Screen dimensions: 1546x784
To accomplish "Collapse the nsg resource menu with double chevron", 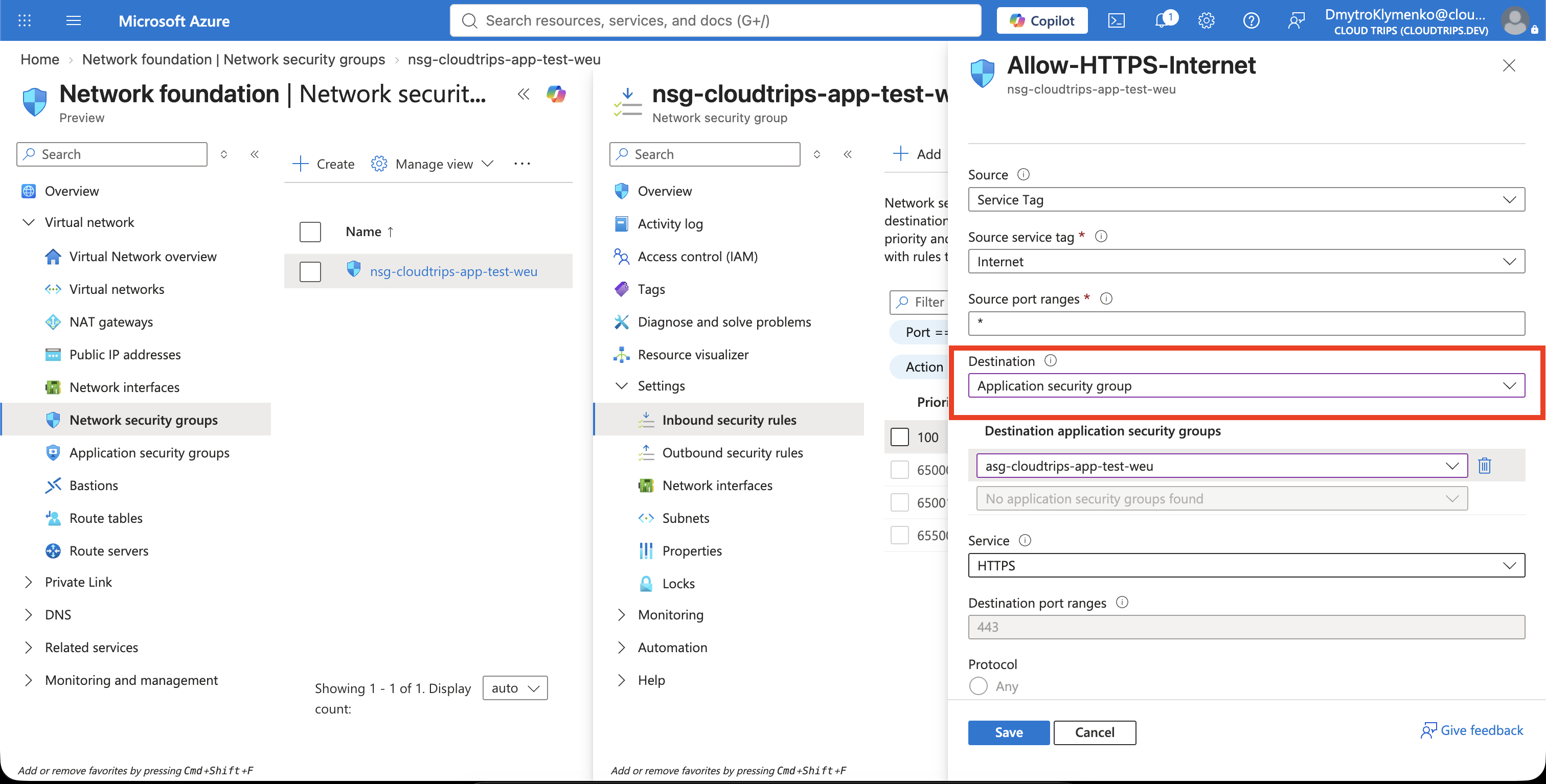I will (x=848, y=154).
